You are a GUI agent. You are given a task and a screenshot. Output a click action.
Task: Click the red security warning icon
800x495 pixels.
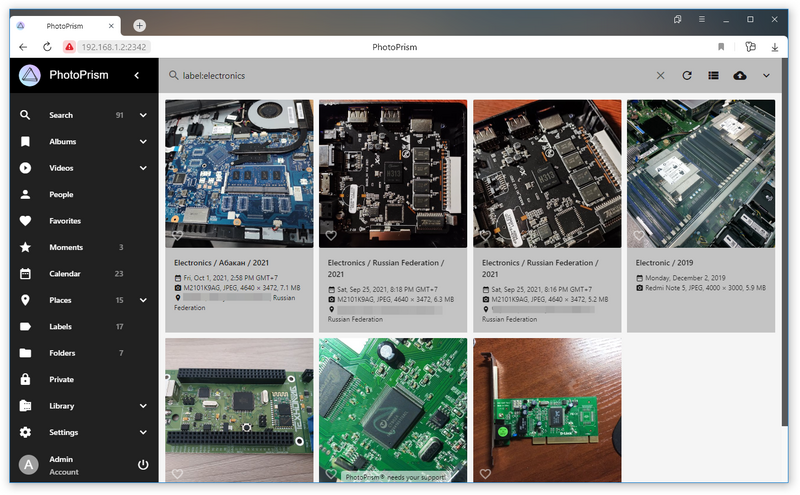69,47
